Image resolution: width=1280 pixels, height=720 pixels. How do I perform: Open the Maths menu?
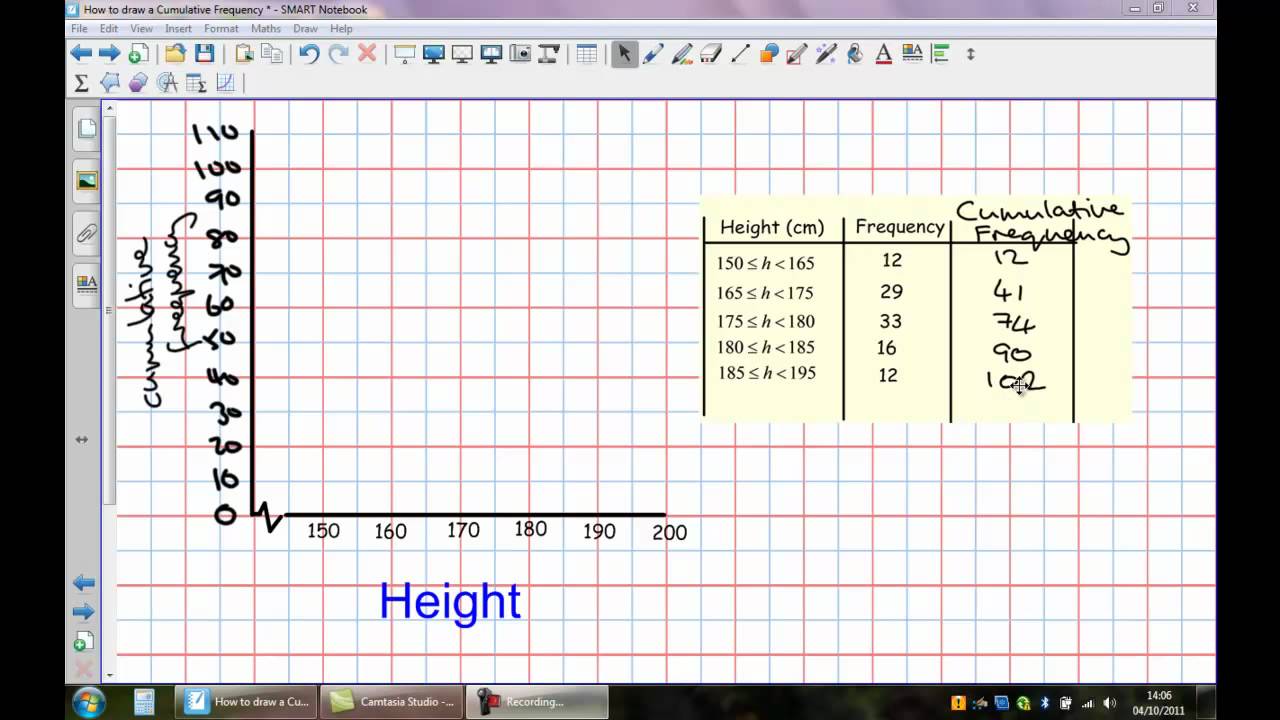pos(266,29)
